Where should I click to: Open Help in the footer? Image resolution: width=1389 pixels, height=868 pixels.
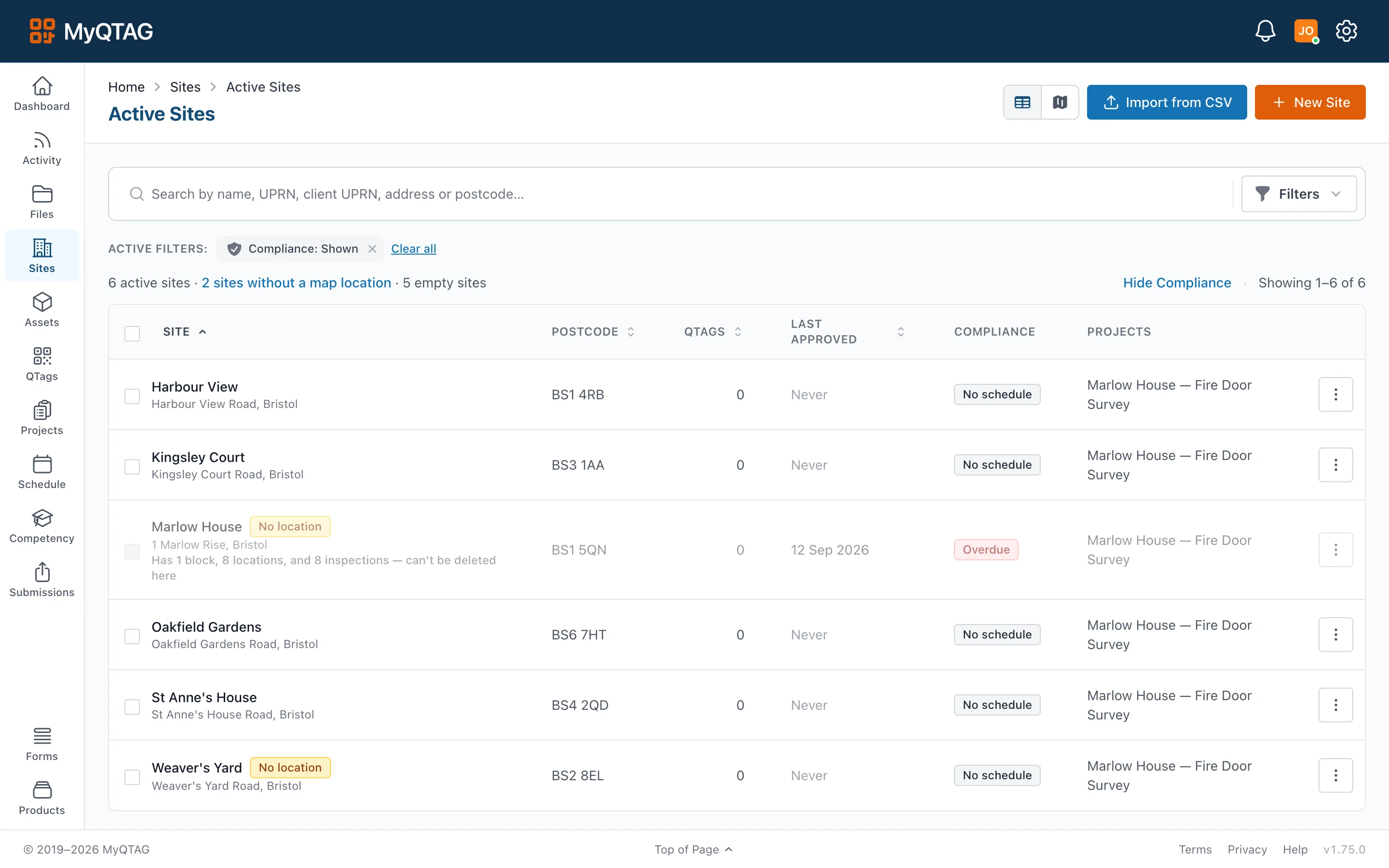pos(1295,849)
